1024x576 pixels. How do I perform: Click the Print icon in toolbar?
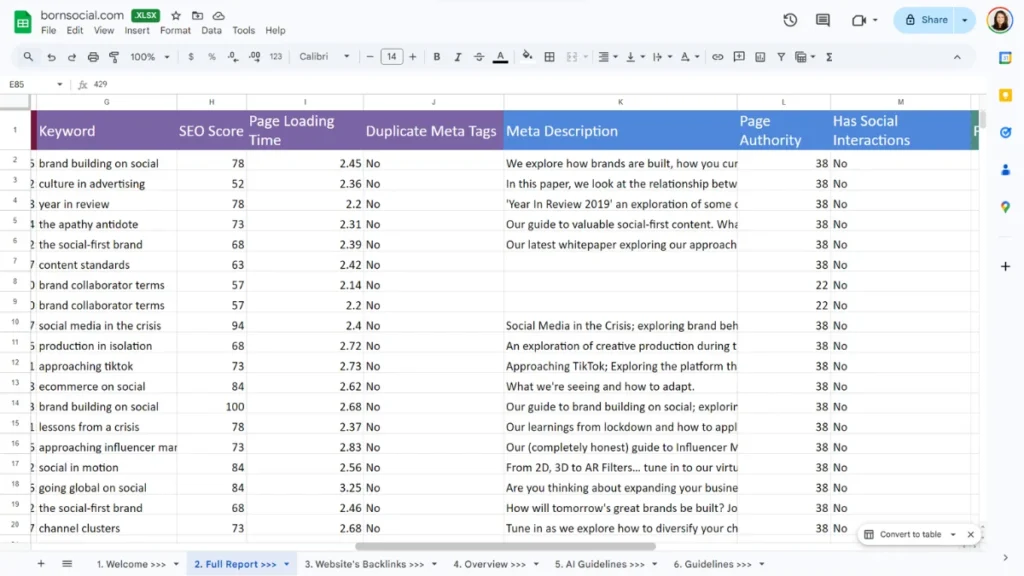93,57
